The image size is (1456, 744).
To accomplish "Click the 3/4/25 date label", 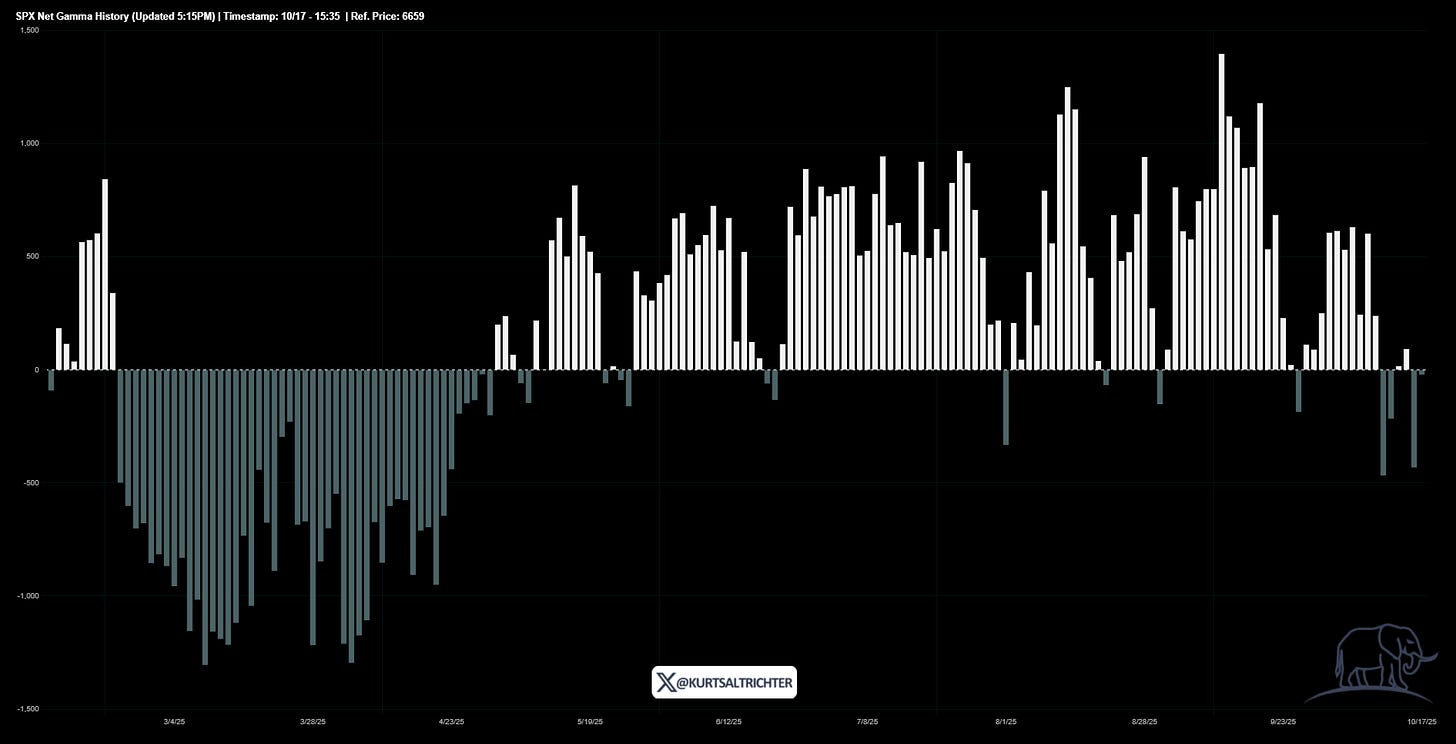I will (x=173, y=721).
